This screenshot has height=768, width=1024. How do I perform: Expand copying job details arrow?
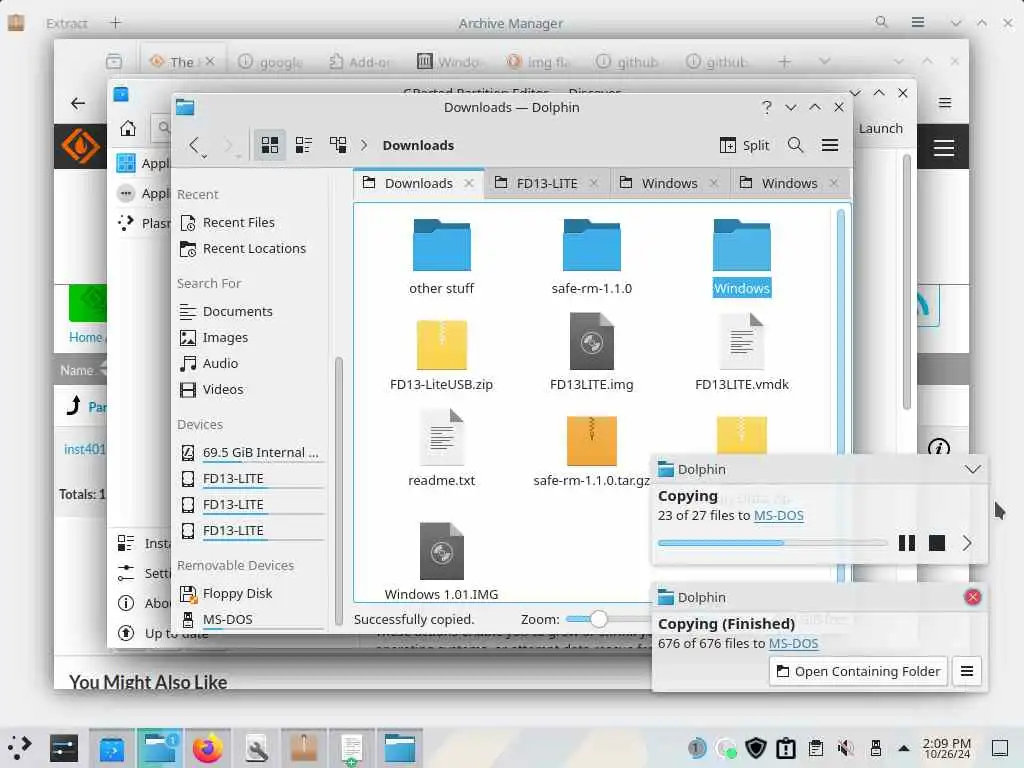click(x=967, y=543)
